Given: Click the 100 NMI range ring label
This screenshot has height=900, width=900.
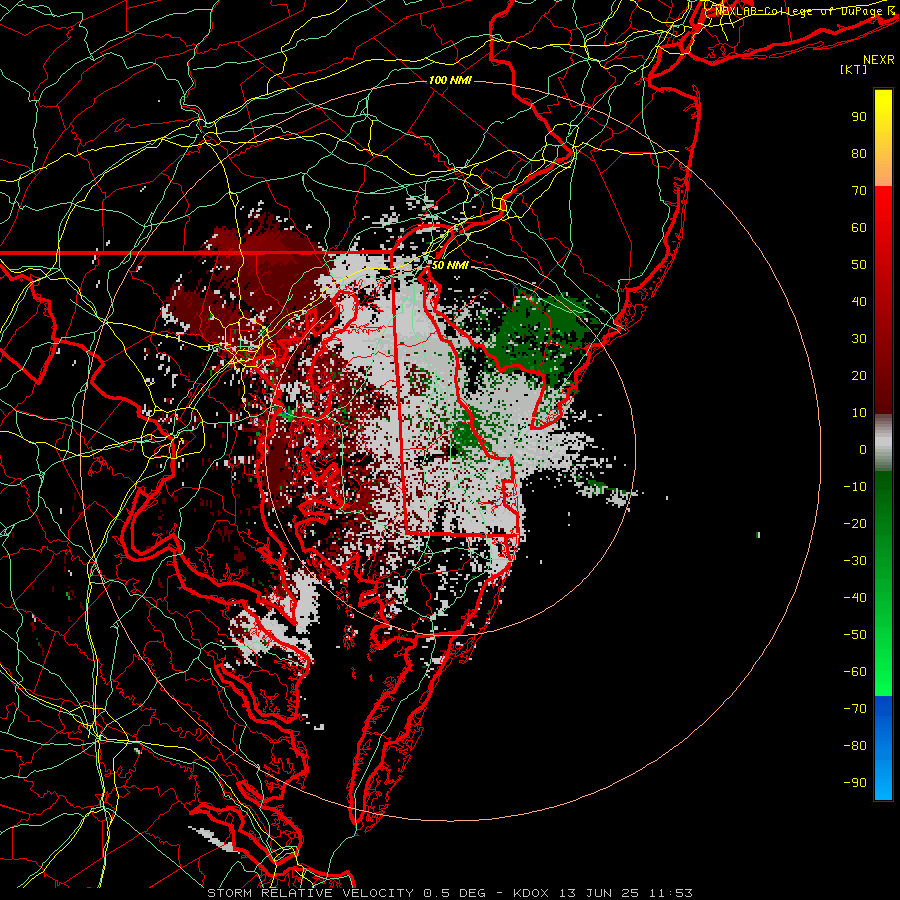Looking at the screenshot, I should pyautogui.click(x=450, y=80).
